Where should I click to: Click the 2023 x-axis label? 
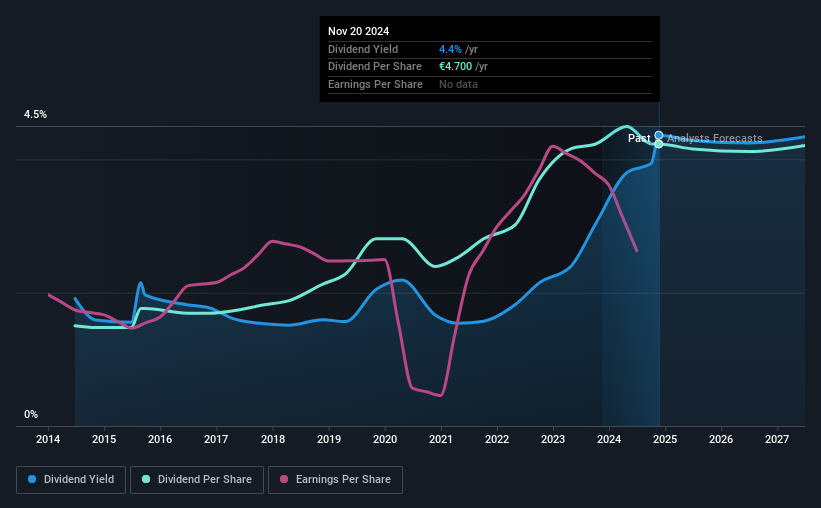pos(553,439)
